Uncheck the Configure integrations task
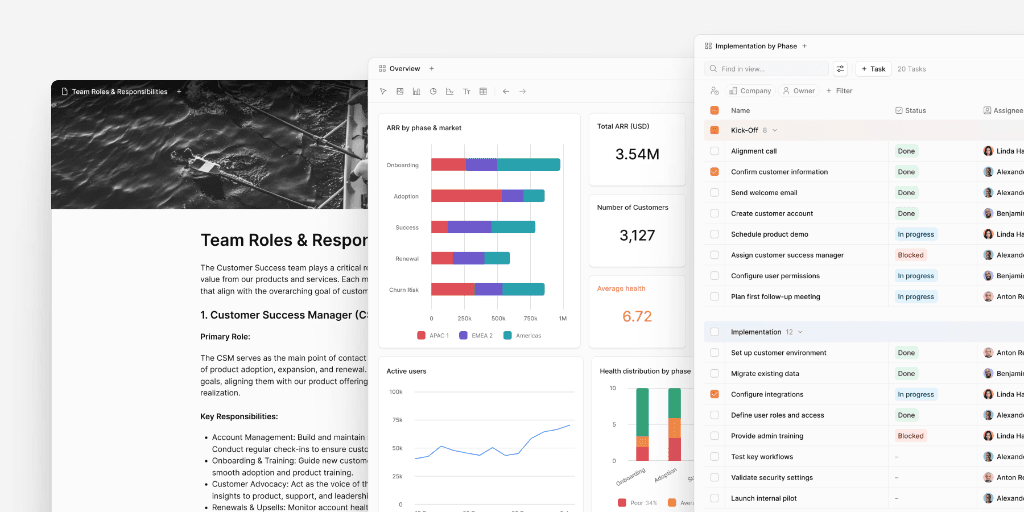1024x512 pixels. point(714,394)
